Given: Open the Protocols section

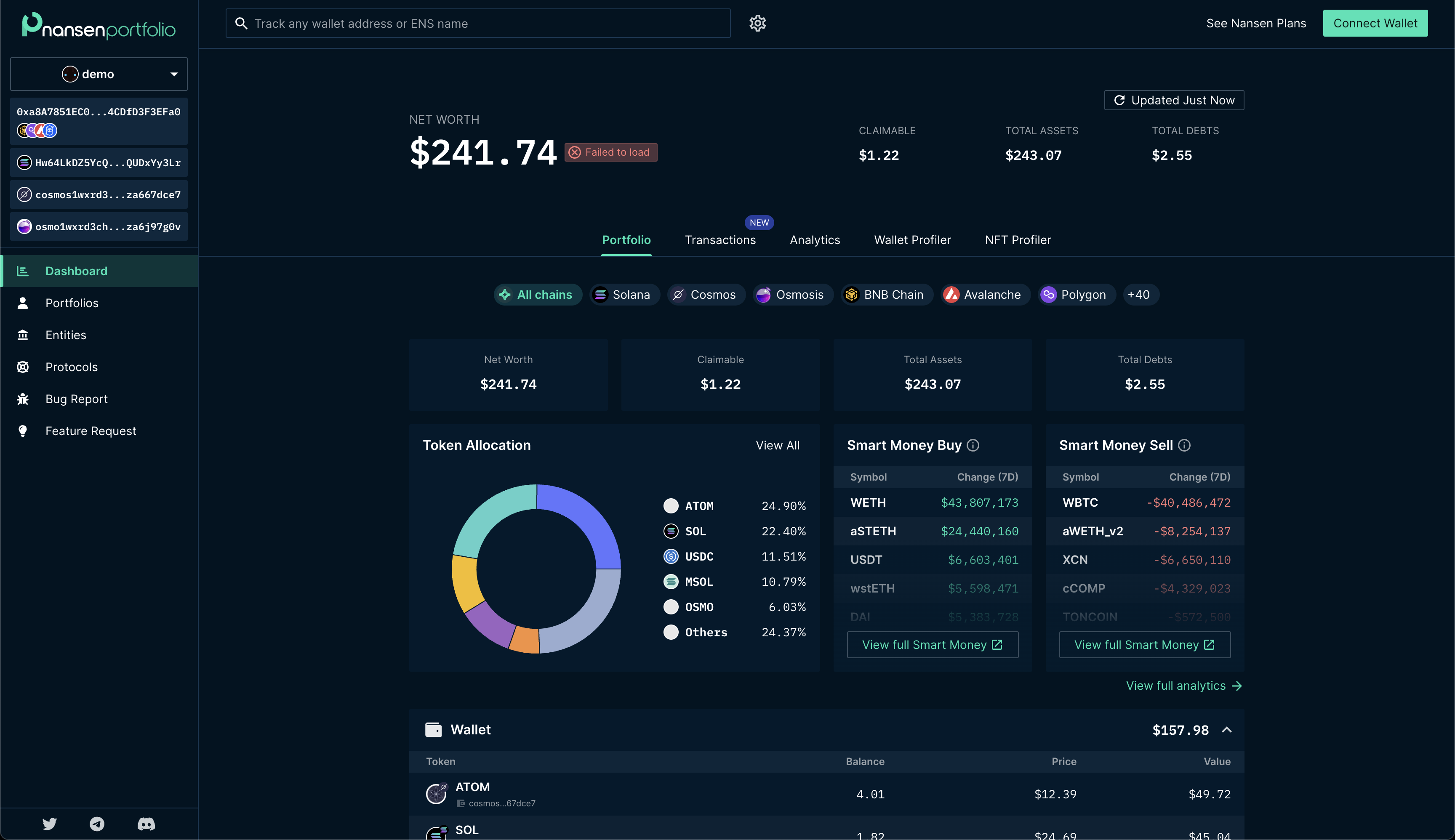Looking at the screenshot, I should (x=71, y=367).
